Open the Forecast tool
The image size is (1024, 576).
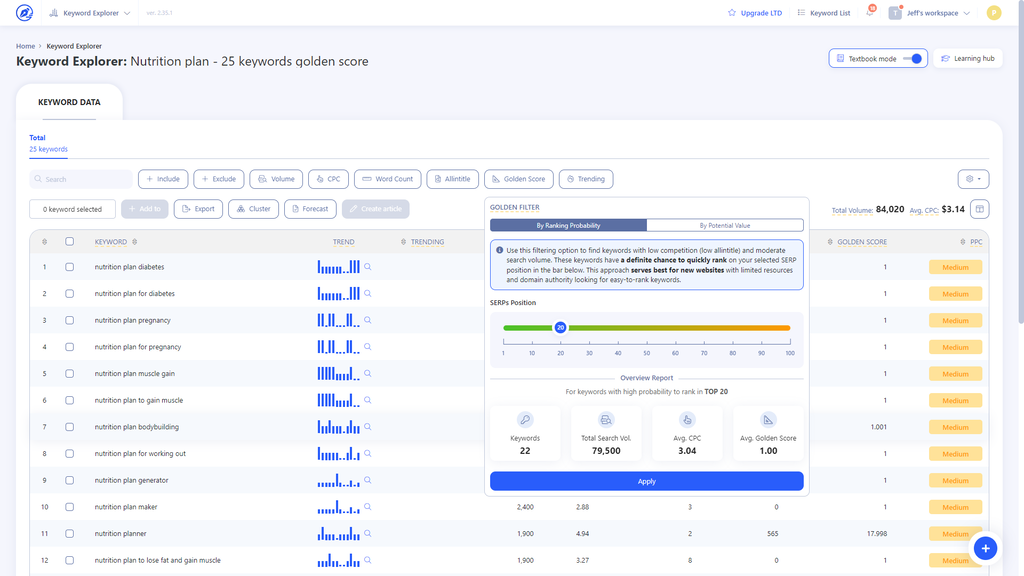click(x=310, y=208)
